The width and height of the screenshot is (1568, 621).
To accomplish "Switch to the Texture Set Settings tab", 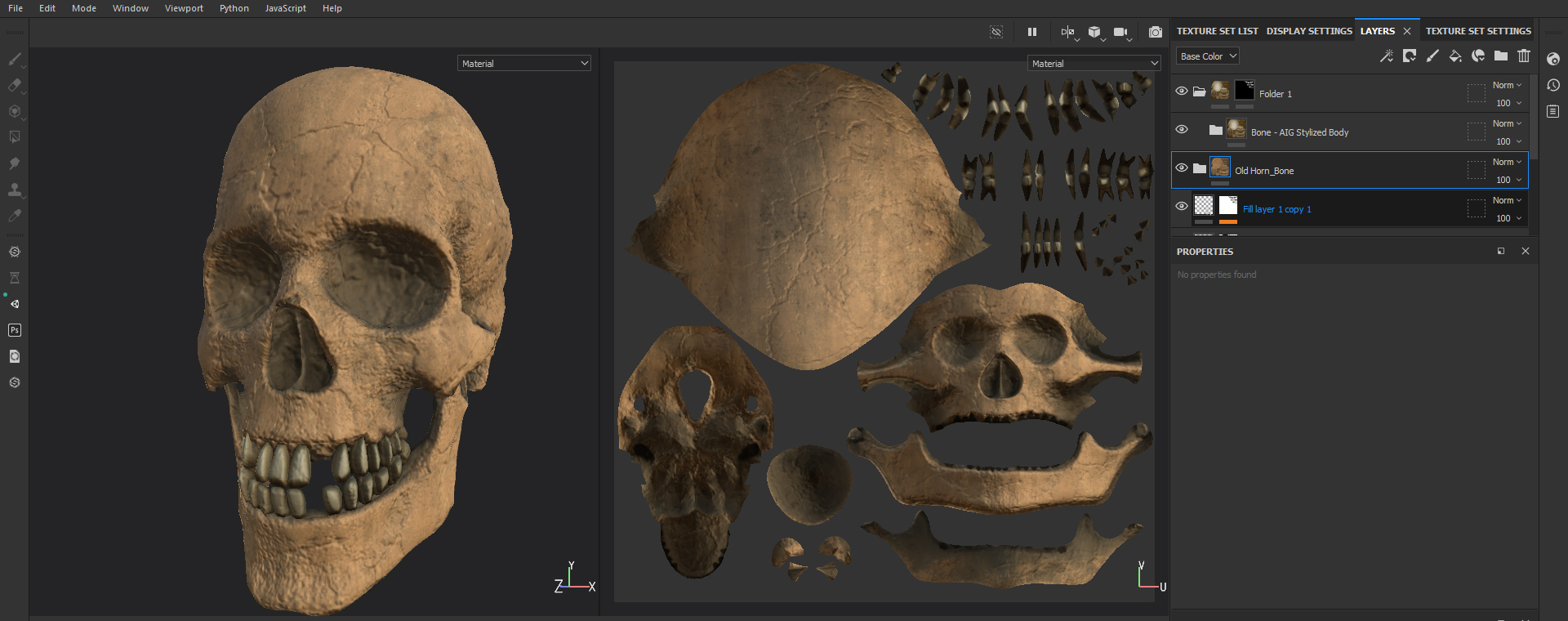I will click(x=1477, y=31).
